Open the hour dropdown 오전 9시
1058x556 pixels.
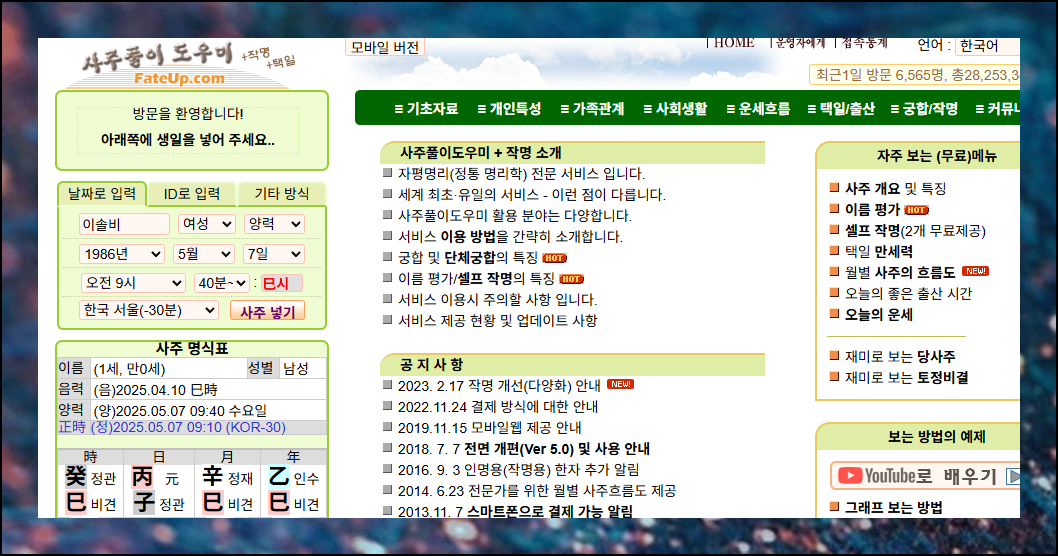pos(133,283)
